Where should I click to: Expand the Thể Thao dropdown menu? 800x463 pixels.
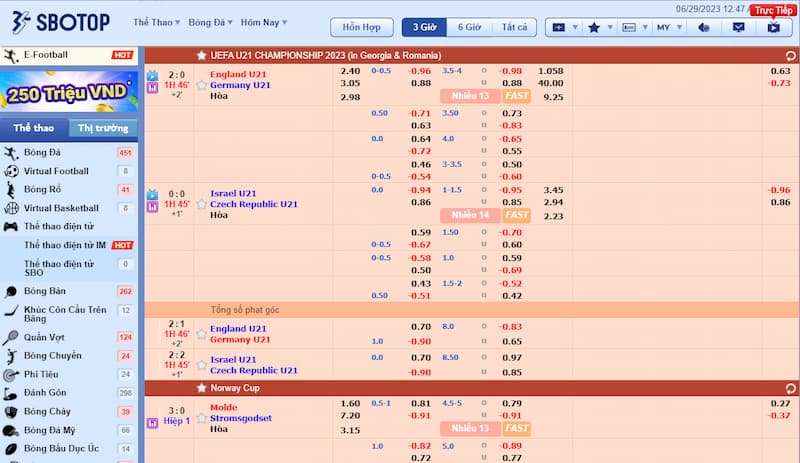[x=157, y=22]
